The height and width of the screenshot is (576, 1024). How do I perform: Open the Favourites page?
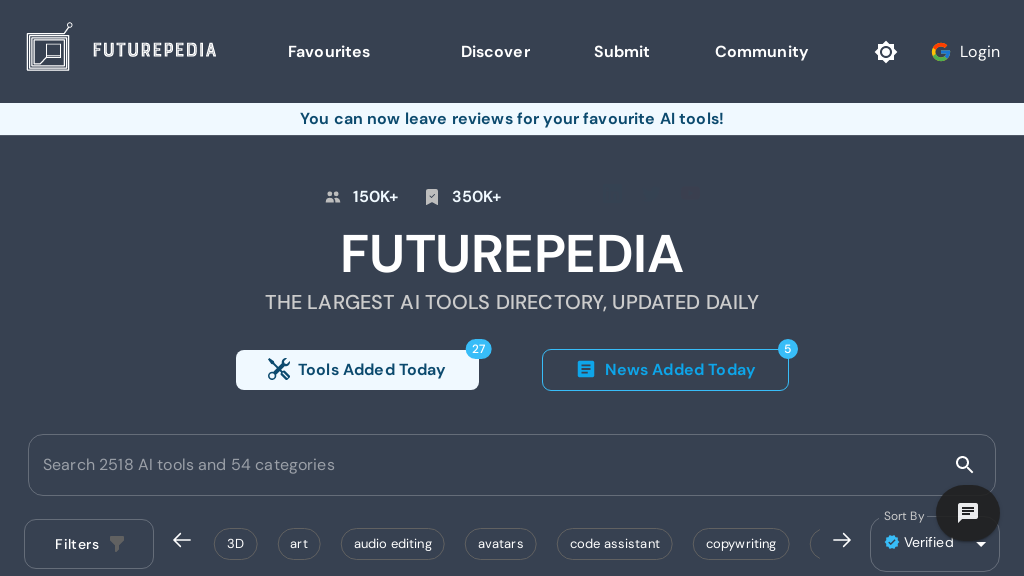point(329,52)
